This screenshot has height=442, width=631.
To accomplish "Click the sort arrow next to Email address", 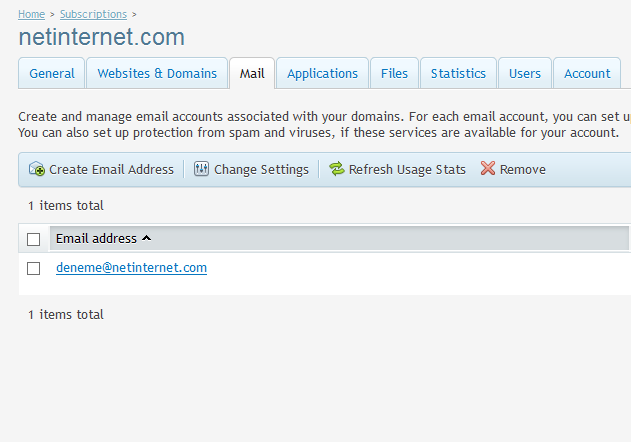I will 147,238.
